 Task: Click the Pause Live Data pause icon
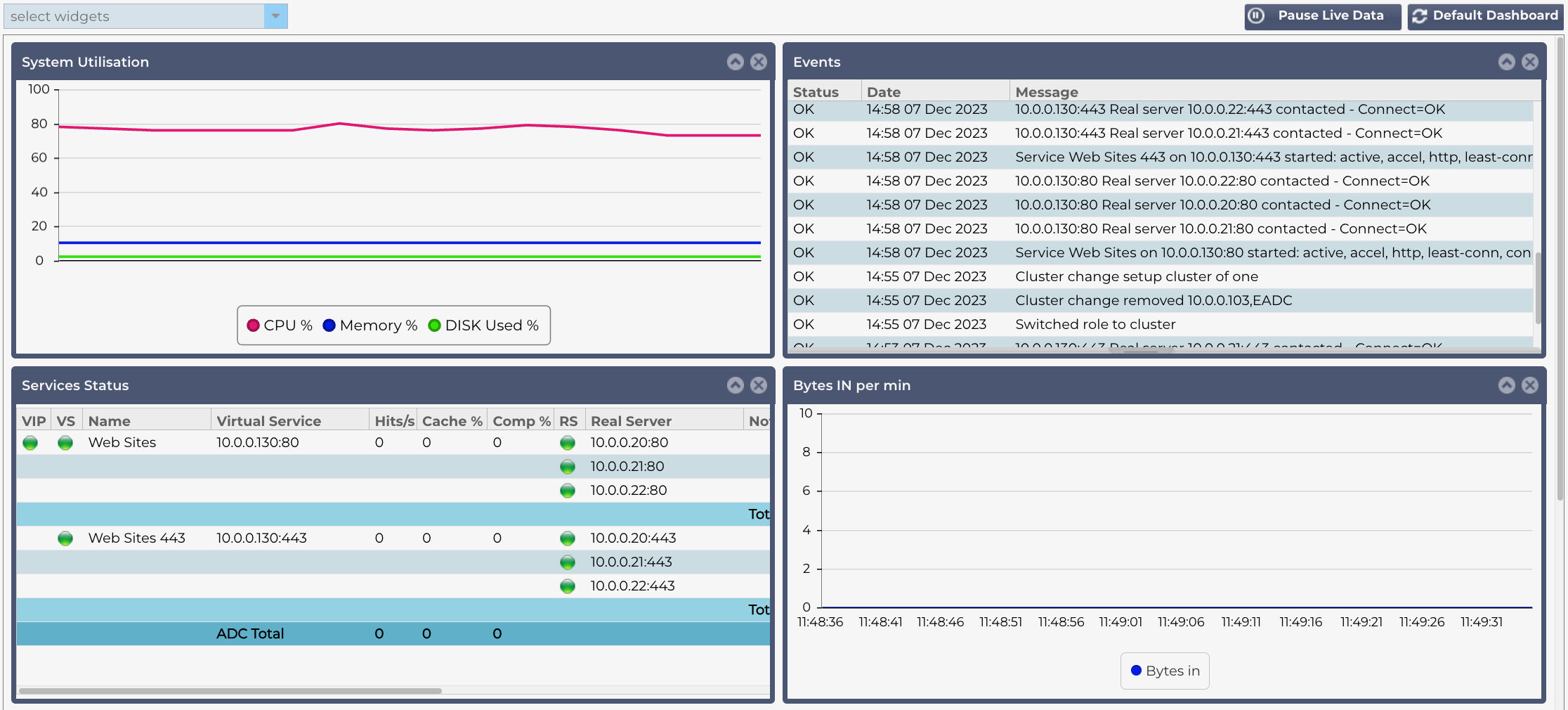click(1257, 15)
